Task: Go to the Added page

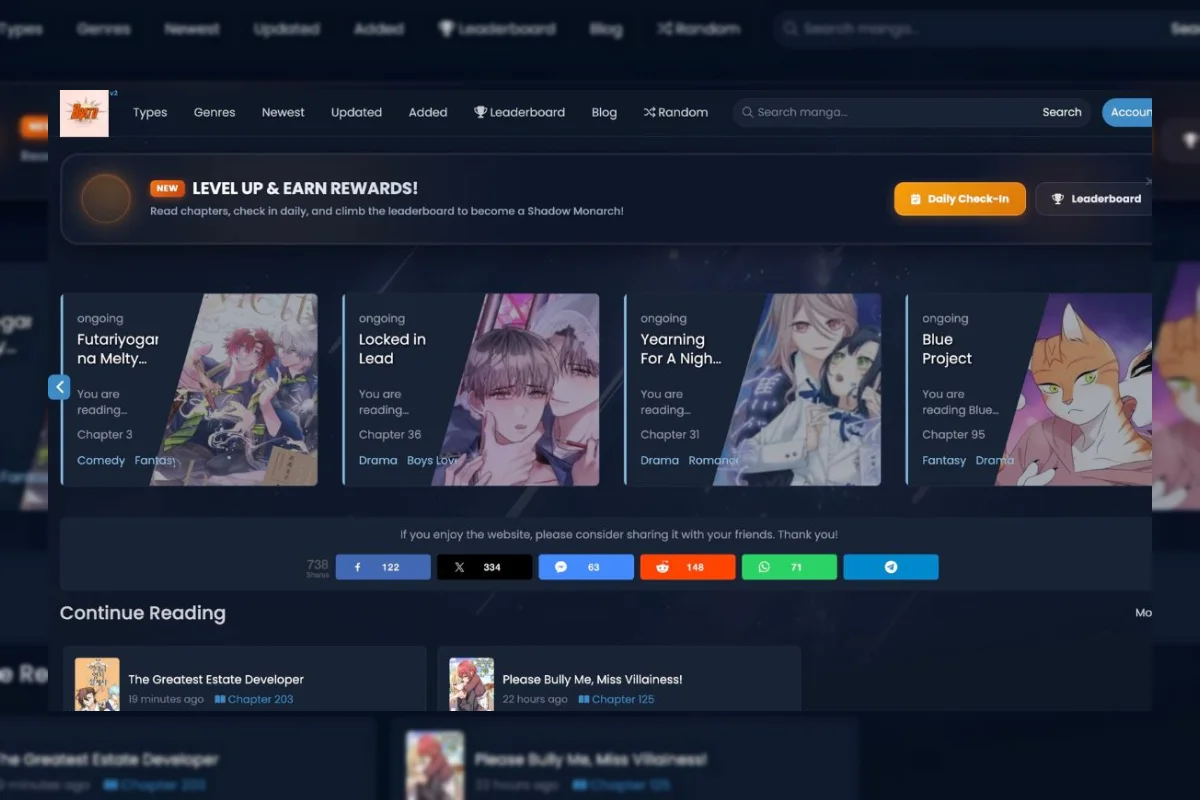Action: click(x=428, y=113)
